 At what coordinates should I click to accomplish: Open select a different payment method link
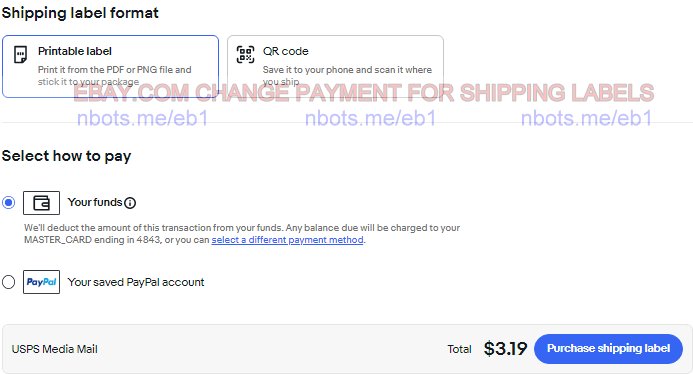(287, 240)
